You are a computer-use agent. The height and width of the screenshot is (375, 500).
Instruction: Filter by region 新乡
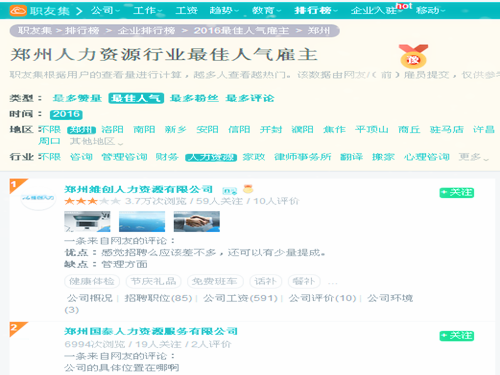176,129
